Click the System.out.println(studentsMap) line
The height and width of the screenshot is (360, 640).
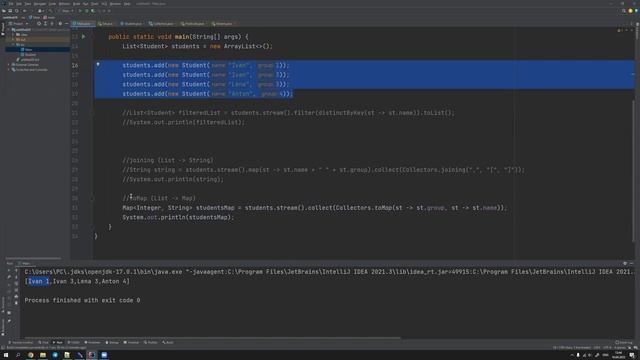tap(178, 217)
